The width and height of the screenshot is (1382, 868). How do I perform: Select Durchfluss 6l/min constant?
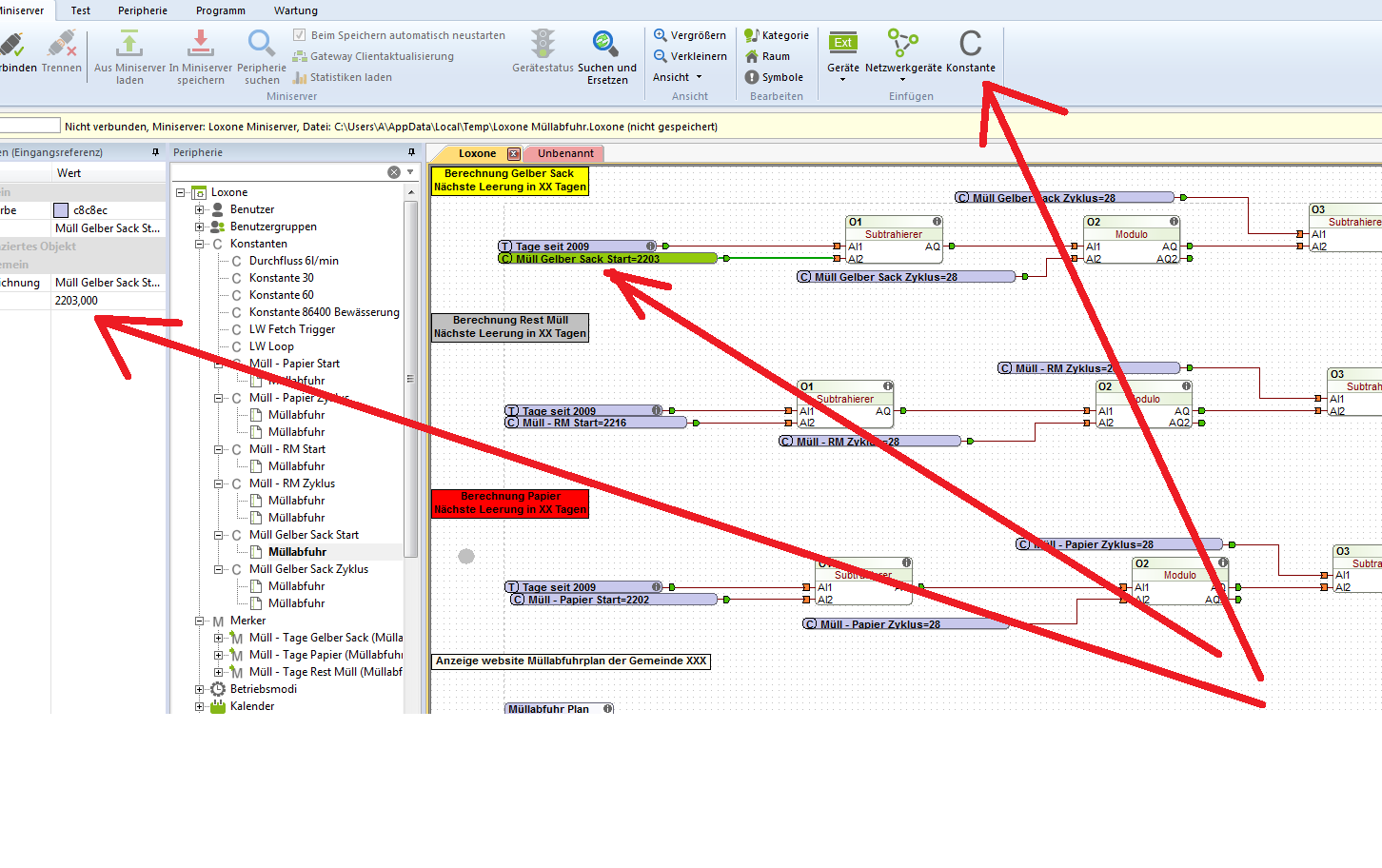294,261
